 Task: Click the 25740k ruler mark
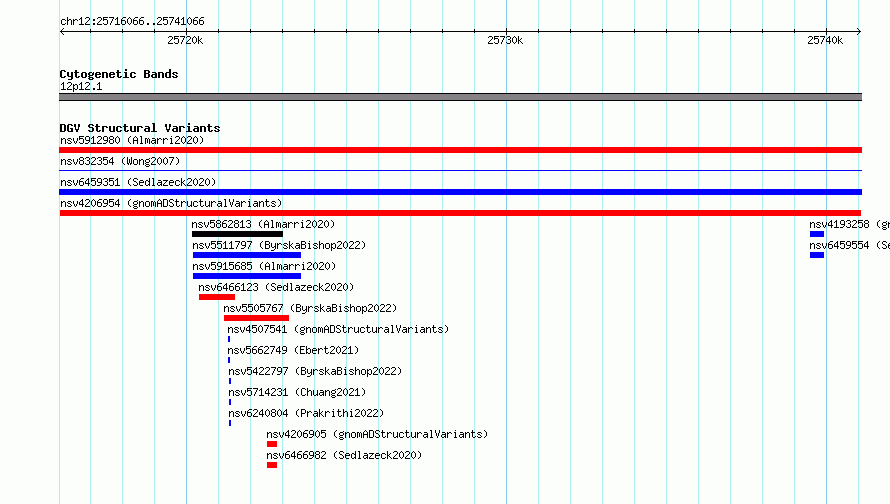(x=825, y=40)
